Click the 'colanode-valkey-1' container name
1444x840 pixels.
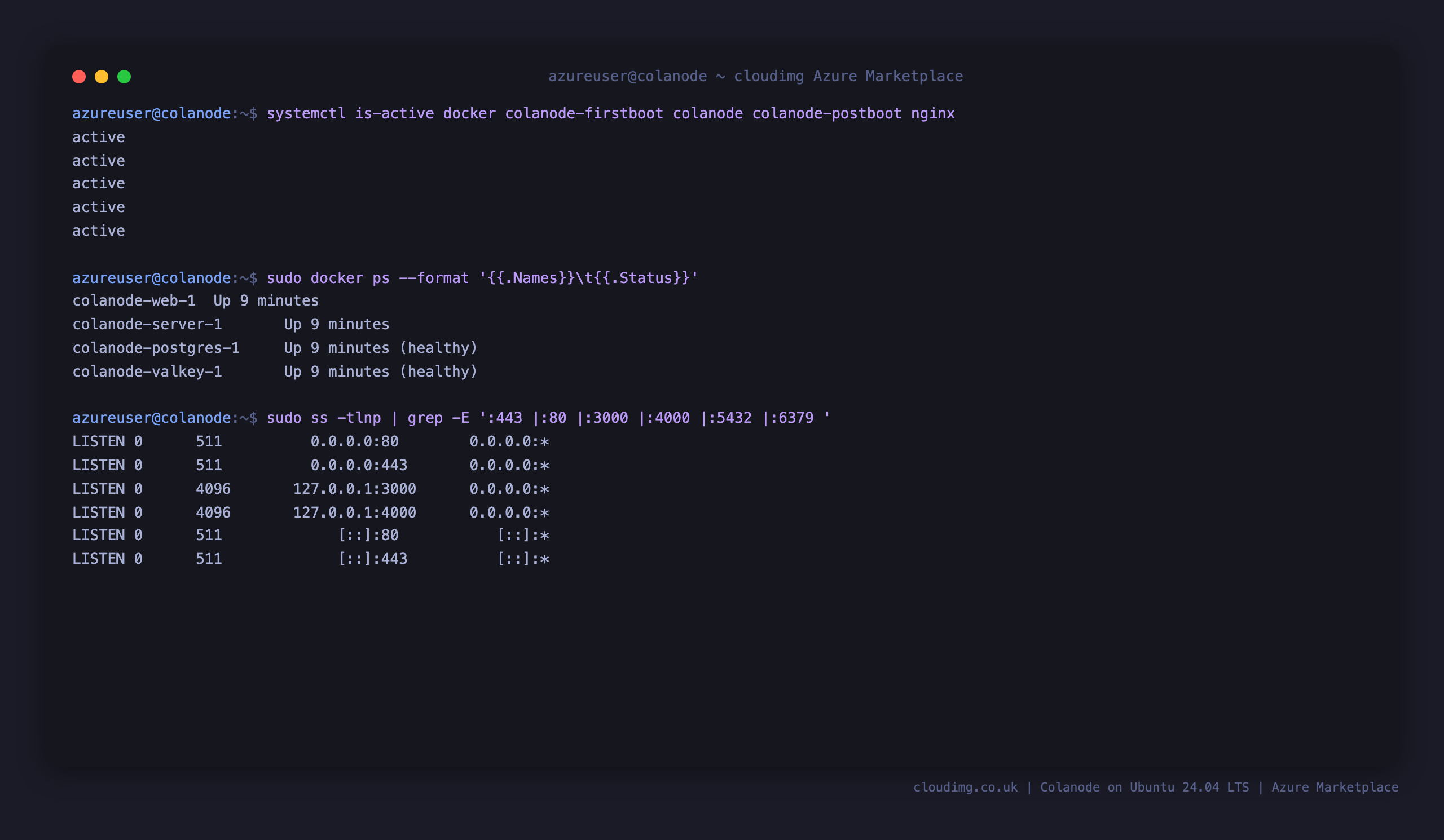[x=147, y=371]
